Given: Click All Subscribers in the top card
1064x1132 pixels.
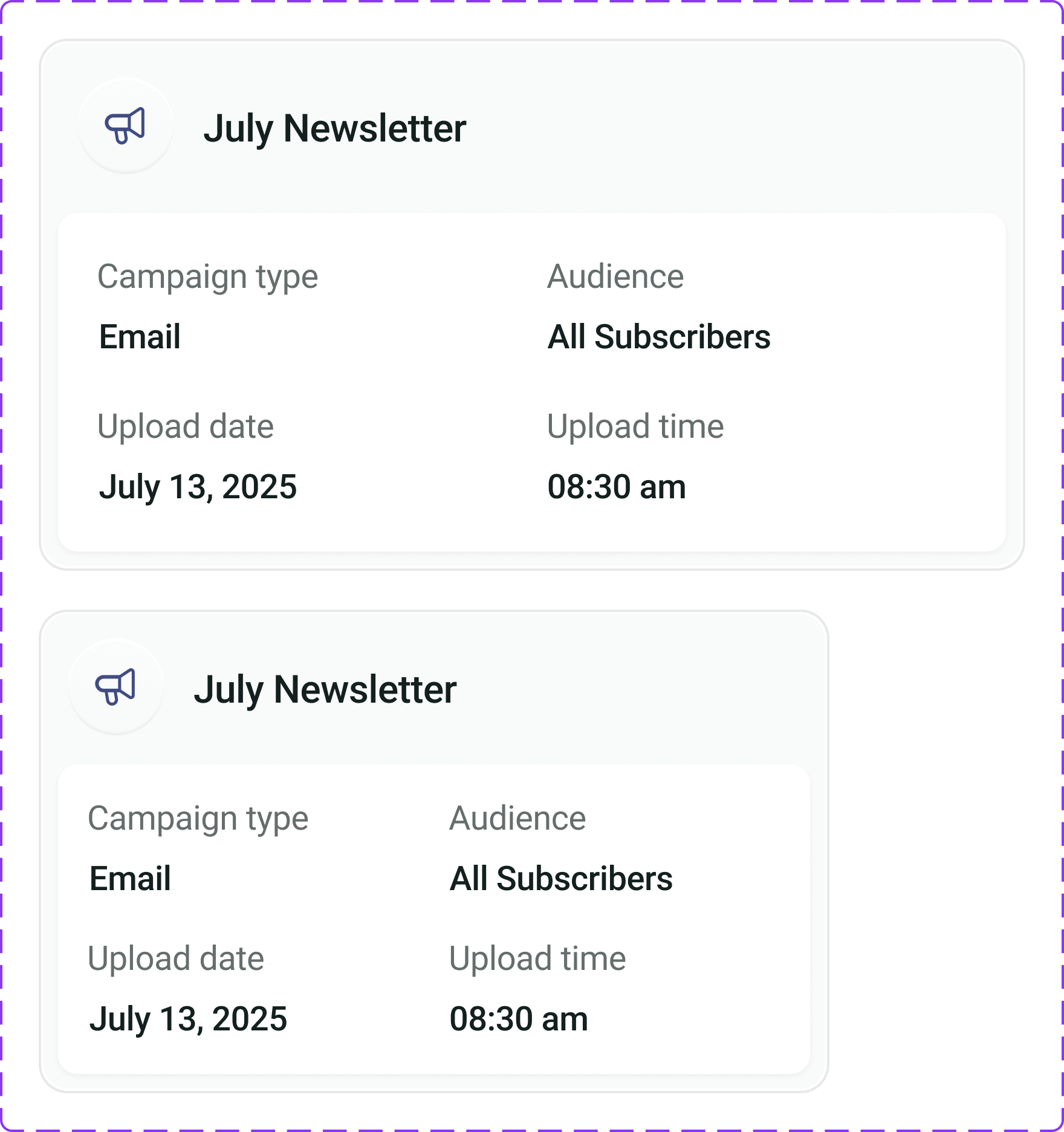Looking at the screenshot, I should click(659, 337).
